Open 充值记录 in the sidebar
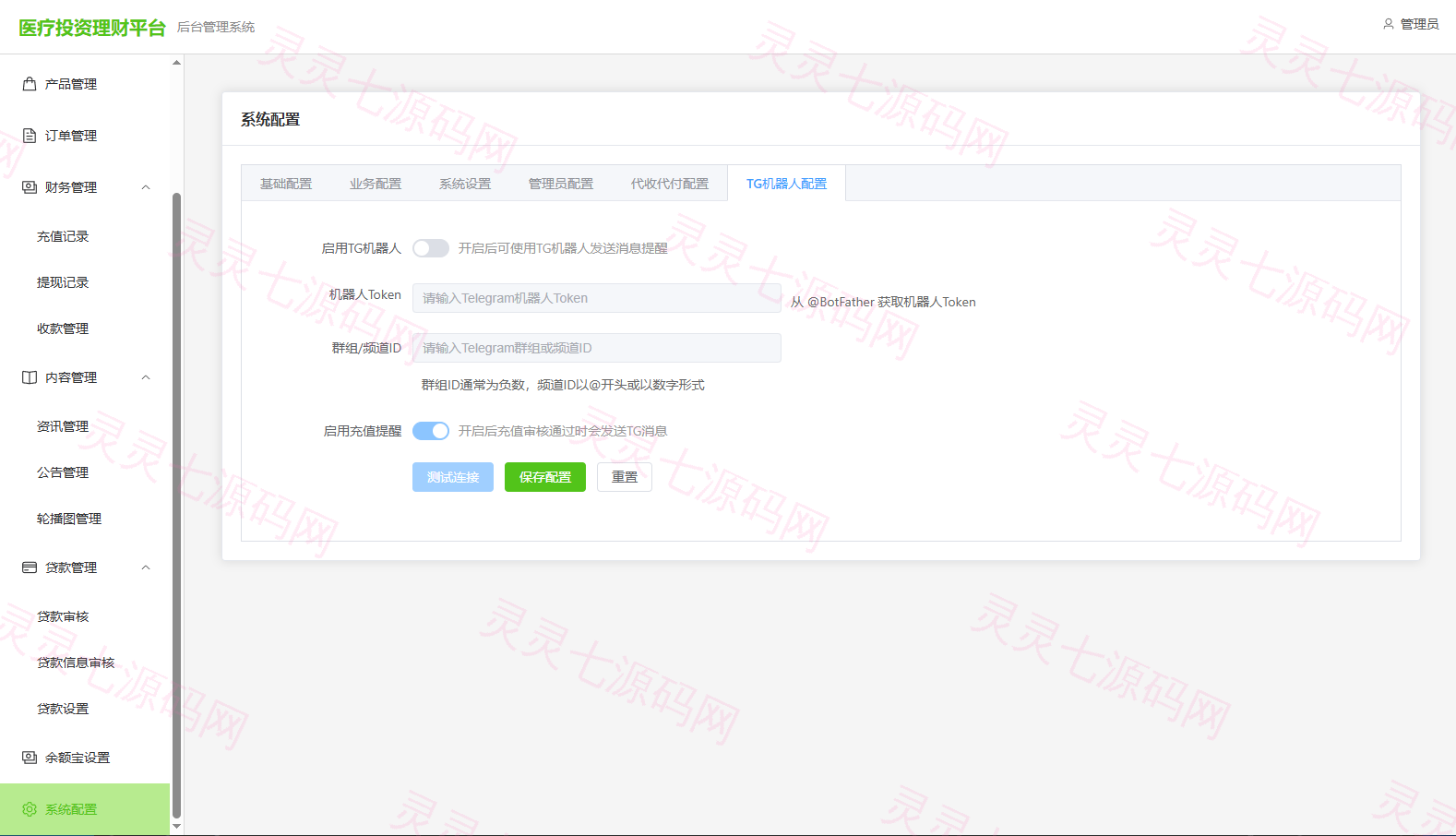 coord(63,236)
